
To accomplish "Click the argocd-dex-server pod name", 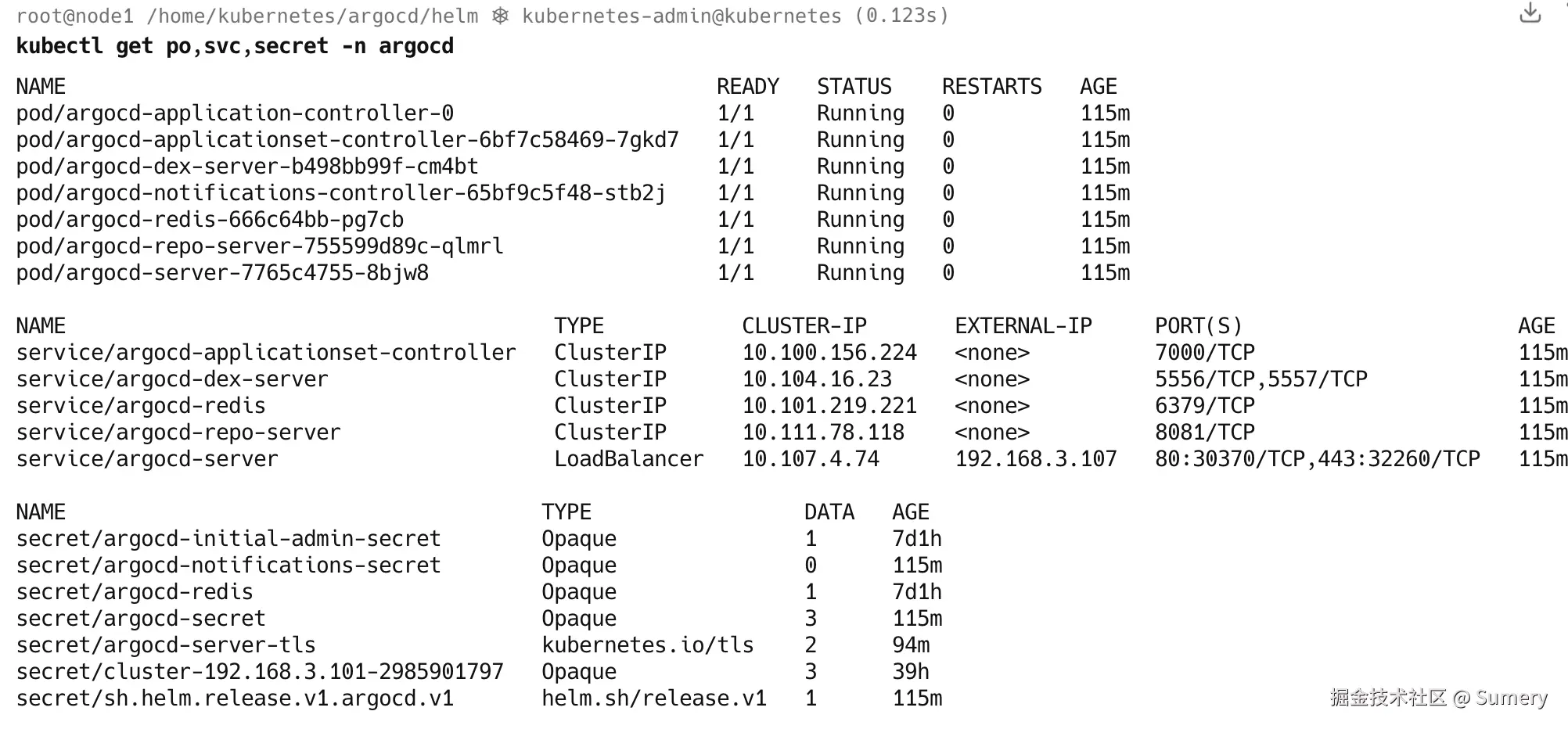I will click(x=246, y=167).
